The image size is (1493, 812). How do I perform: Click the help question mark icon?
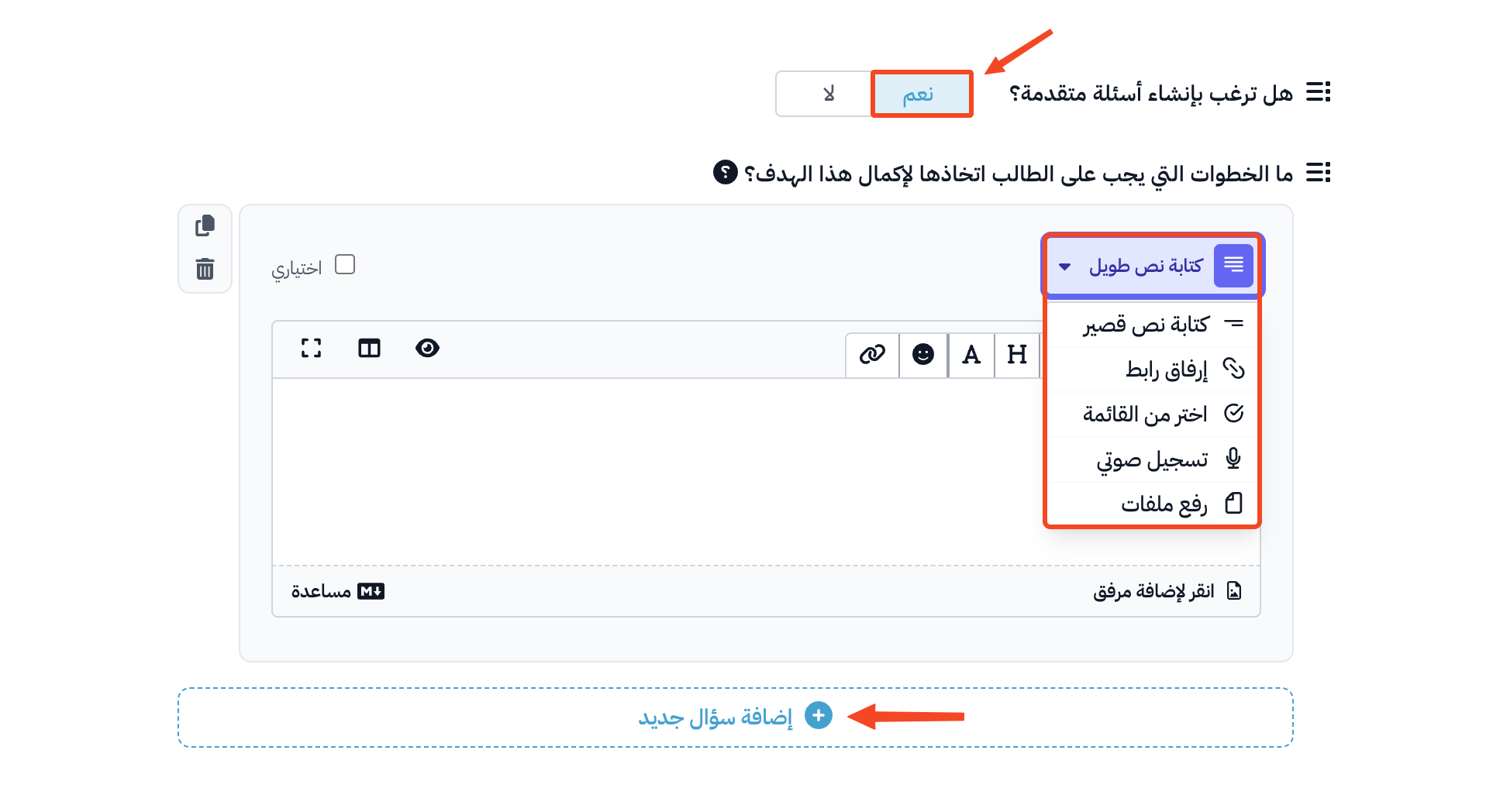click(x=726, y=172)
